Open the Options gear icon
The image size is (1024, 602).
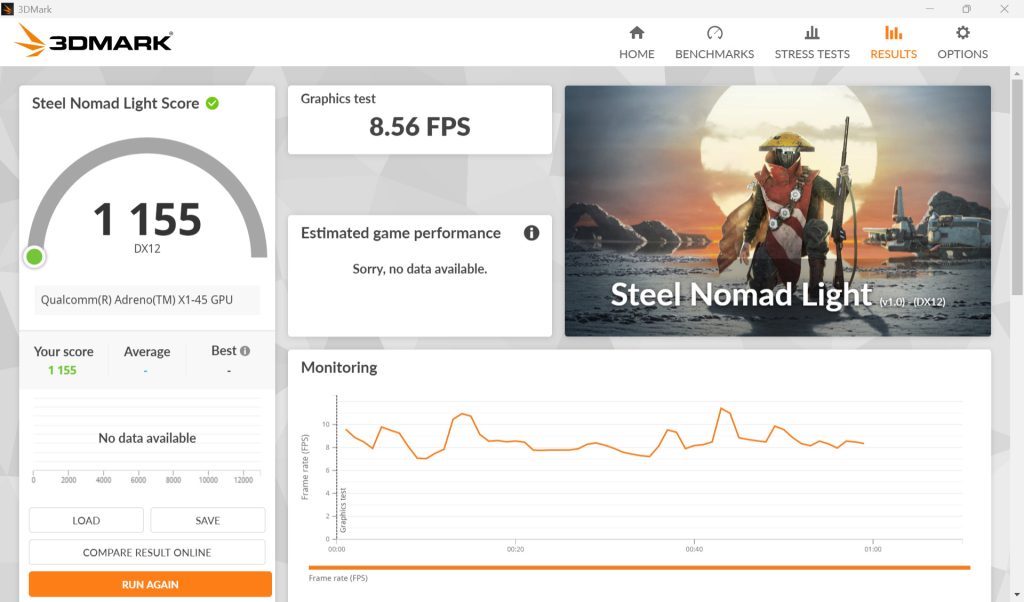(x=963, y=33)
